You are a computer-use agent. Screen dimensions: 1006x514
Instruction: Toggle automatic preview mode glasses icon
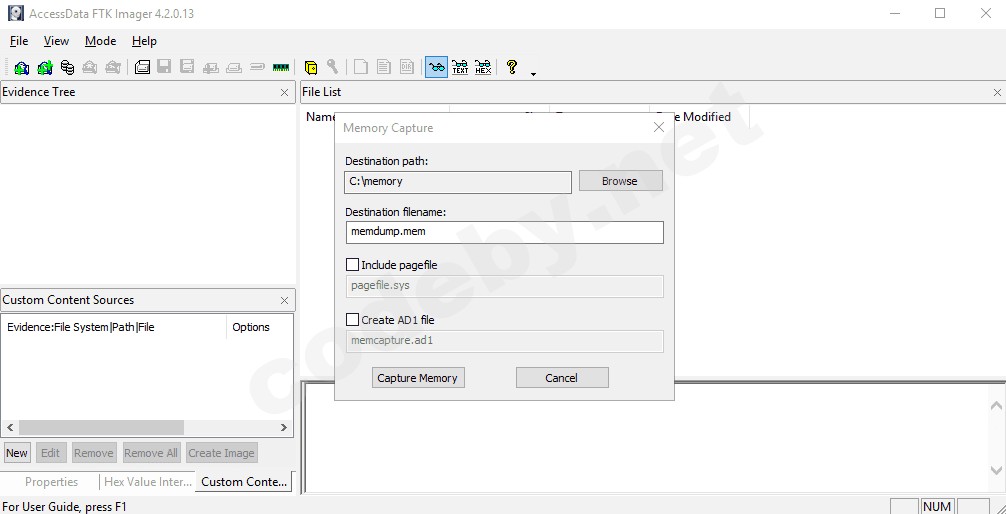[436, 67]
